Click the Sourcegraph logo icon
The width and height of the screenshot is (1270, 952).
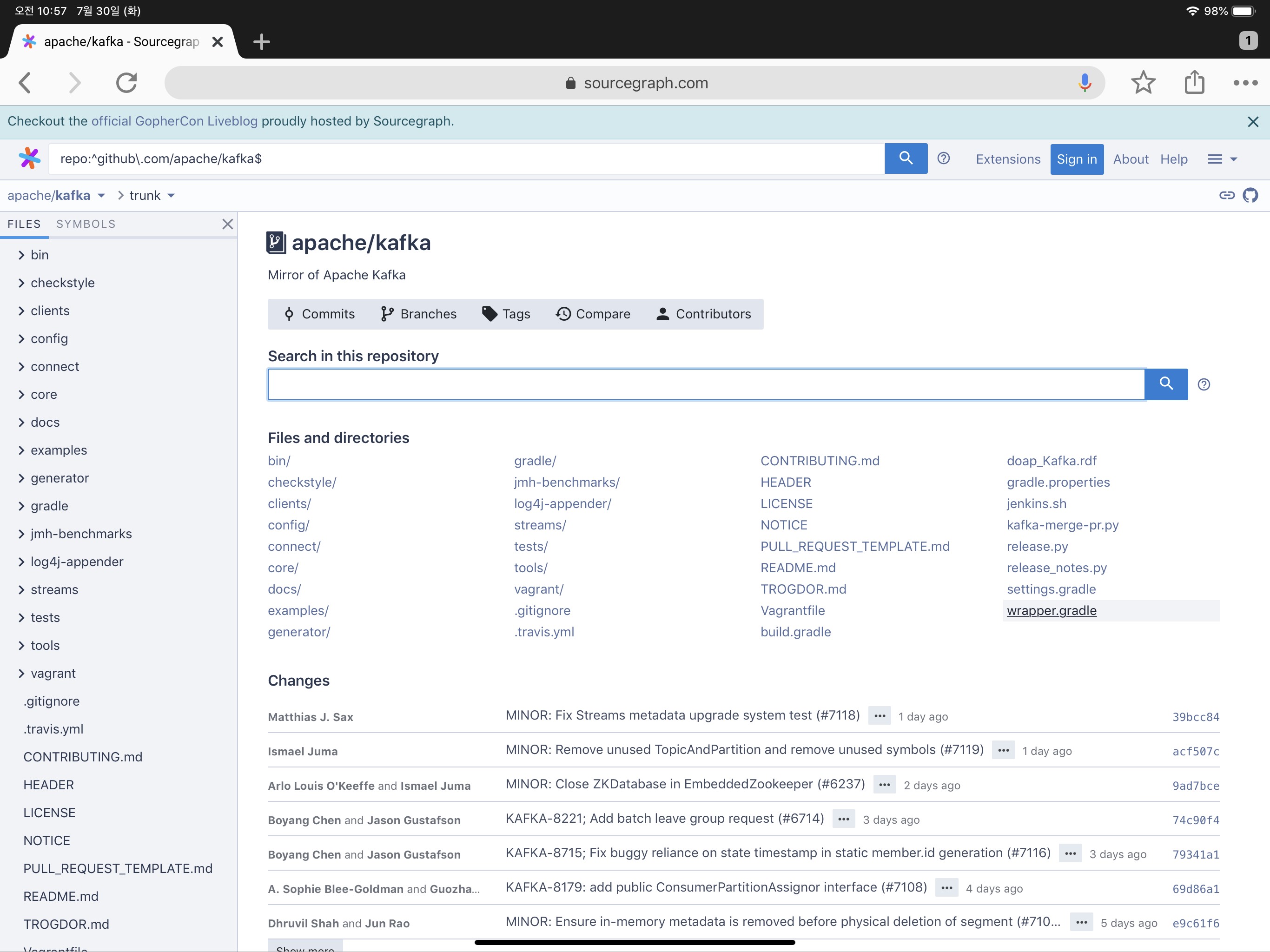pos(29,159)
